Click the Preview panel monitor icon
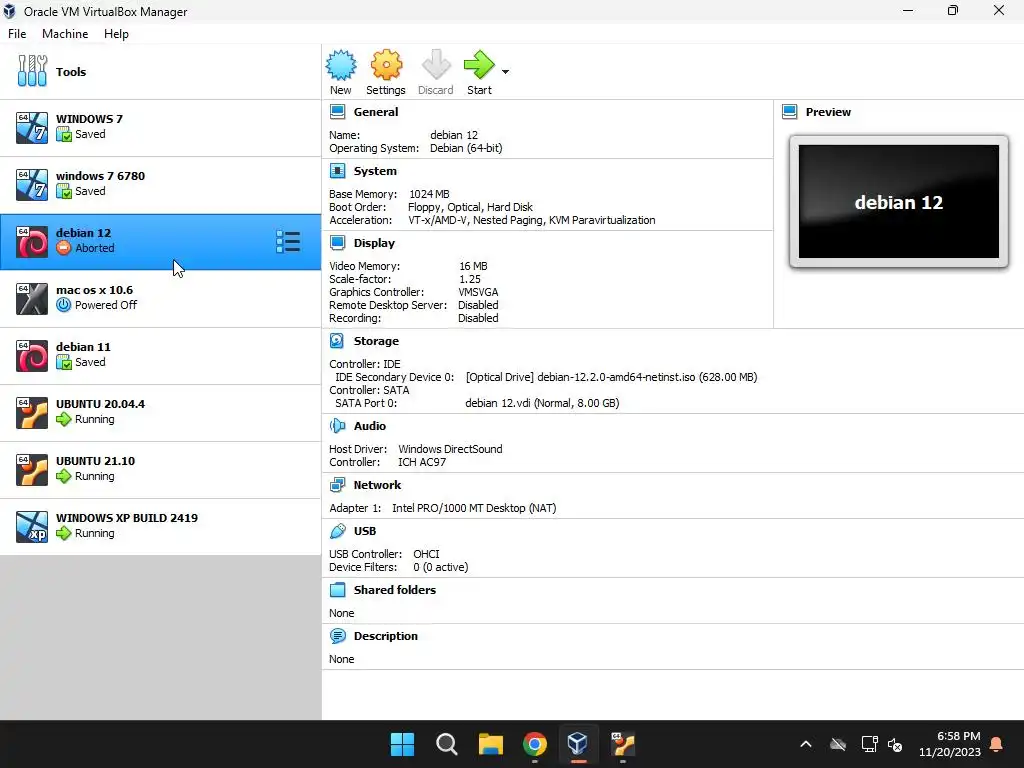Viewport: 1024px width, 768px height. (x=790, y=112)
